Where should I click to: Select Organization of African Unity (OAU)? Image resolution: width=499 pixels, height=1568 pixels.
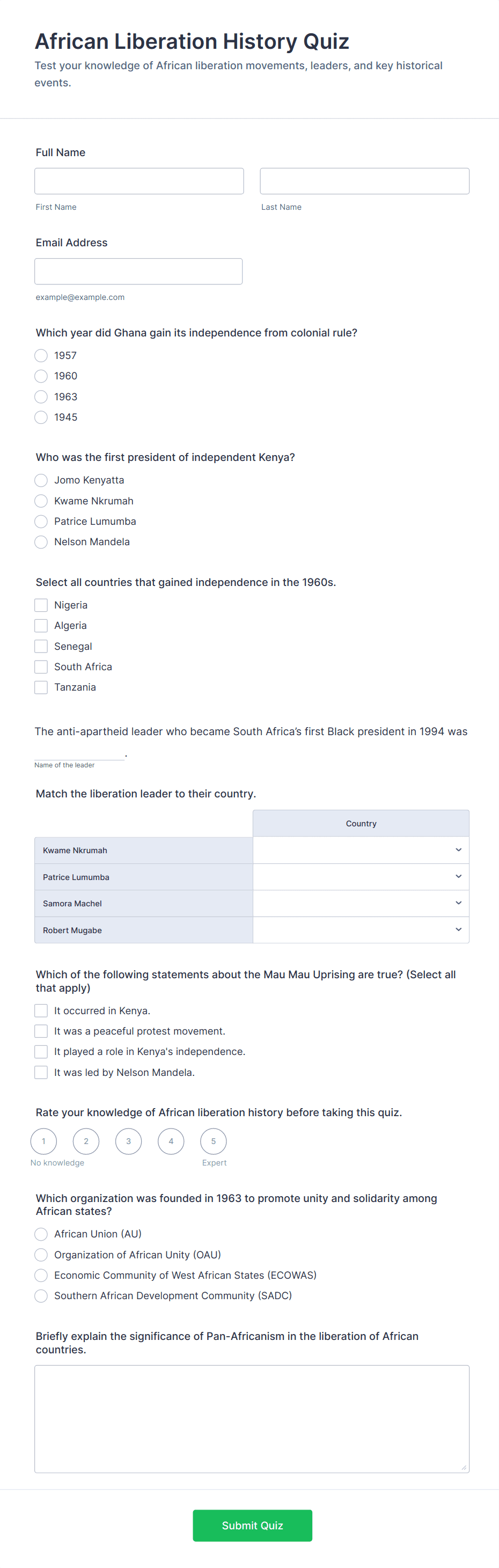click(41, 1255)
